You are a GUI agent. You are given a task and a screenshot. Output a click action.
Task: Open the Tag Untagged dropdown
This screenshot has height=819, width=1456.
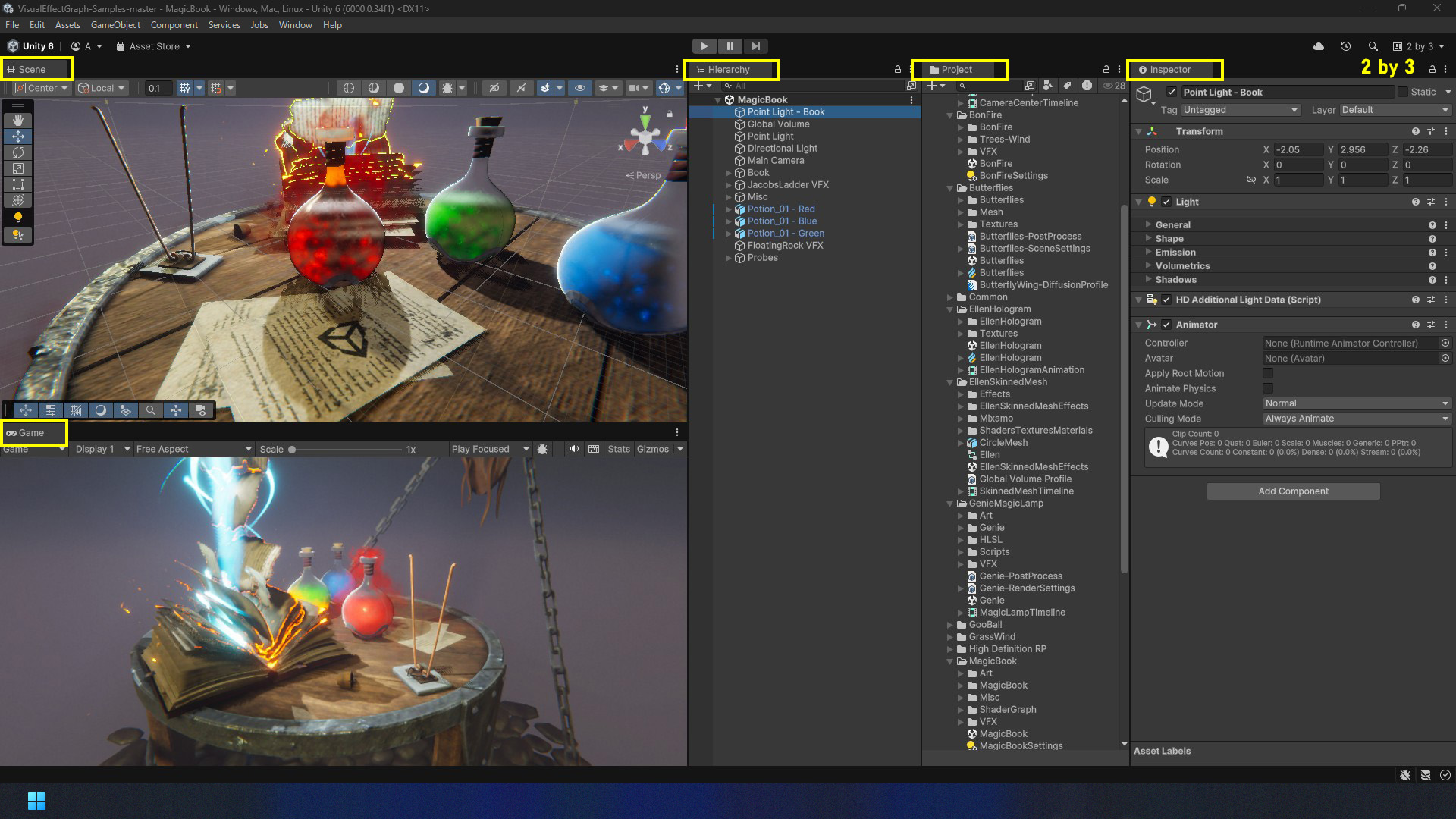coord(1241,110)
